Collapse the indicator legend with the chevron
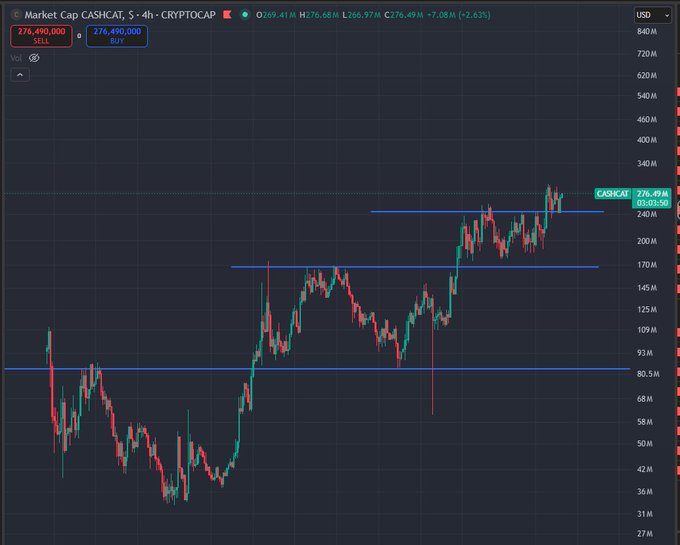Viewport: 680px width, 545px height. [20, 75]
